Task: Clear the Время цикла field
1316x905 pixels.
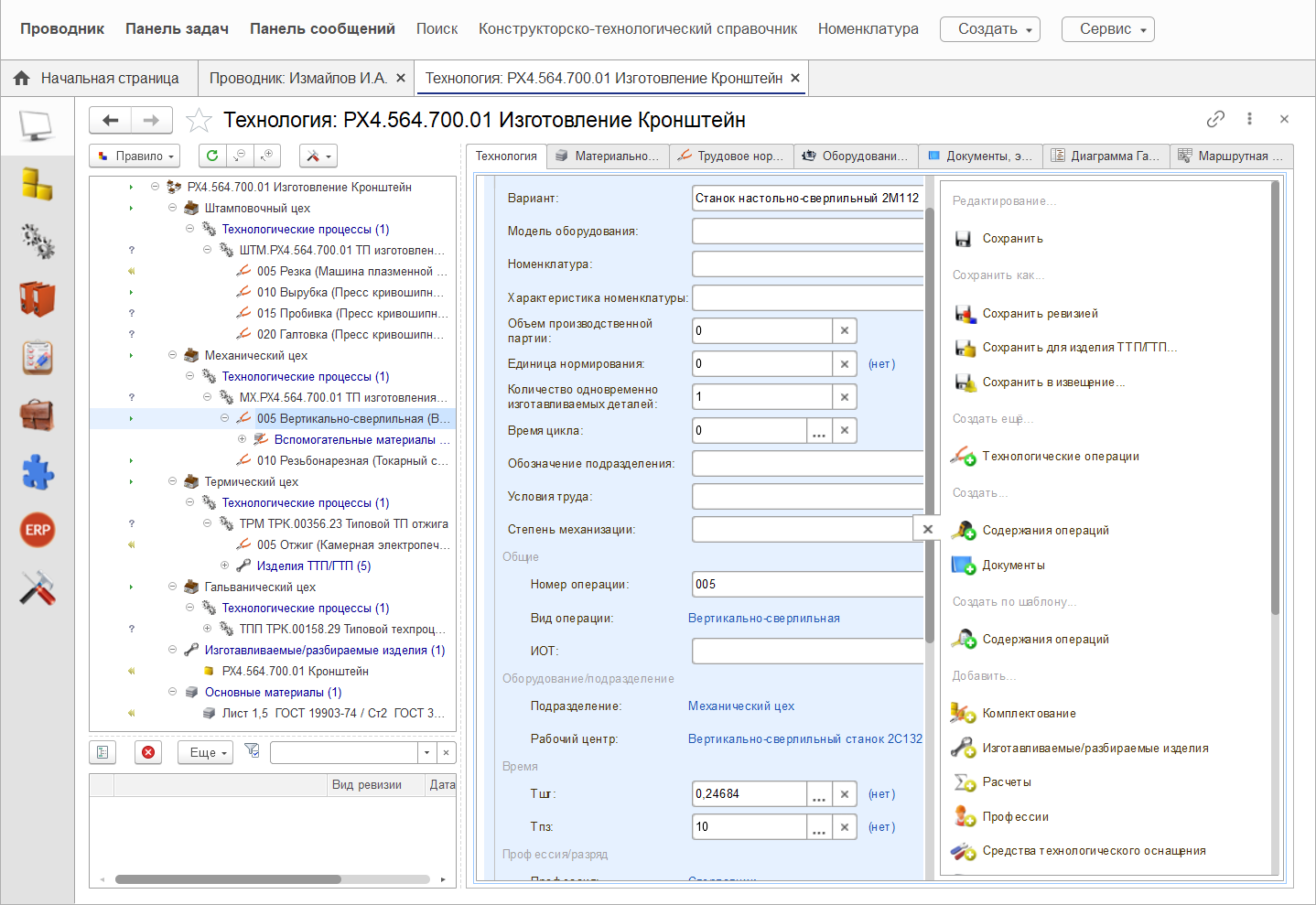Action: [845, 430]
